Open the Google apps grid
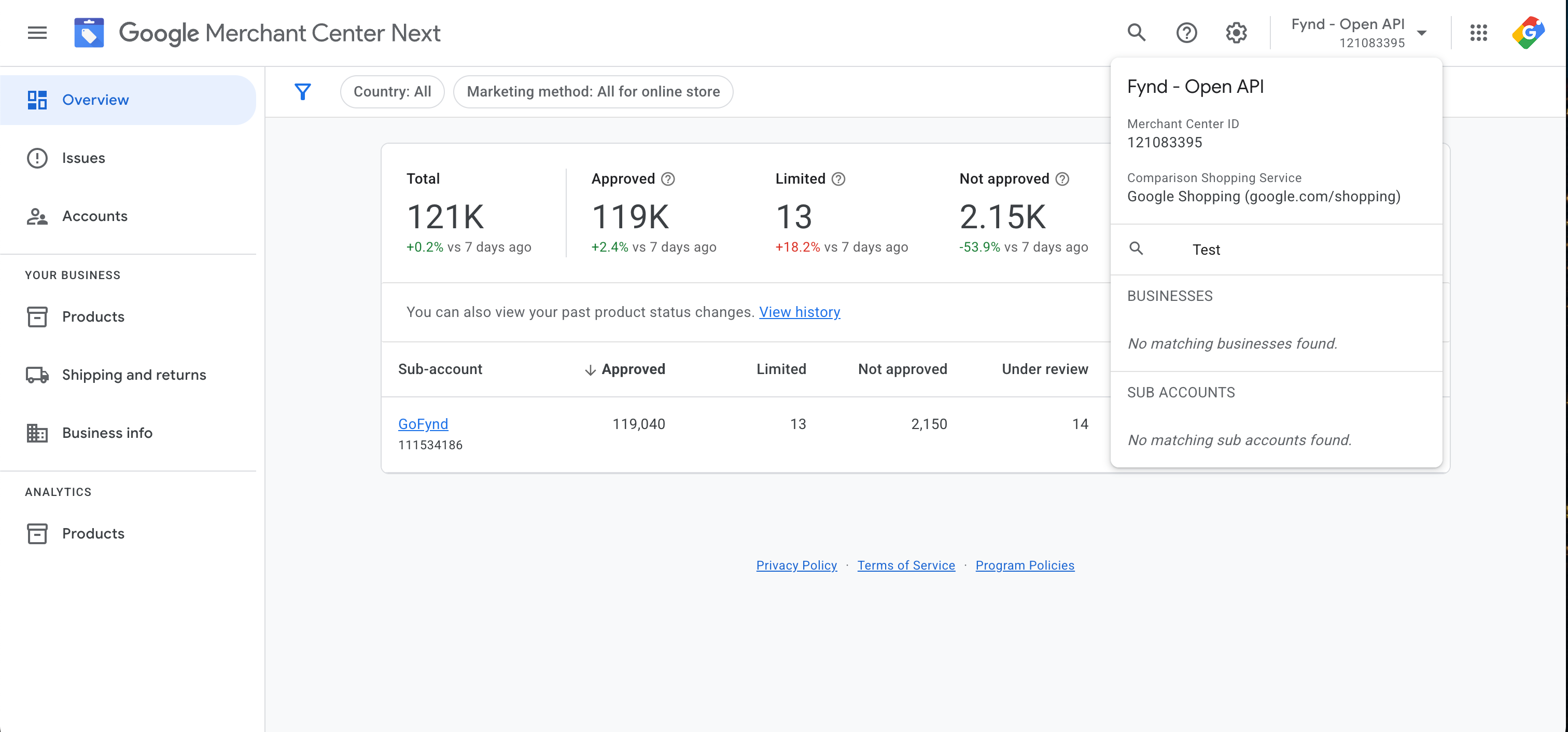Viewport: 1568px width, 732px height. point(1478,33)
